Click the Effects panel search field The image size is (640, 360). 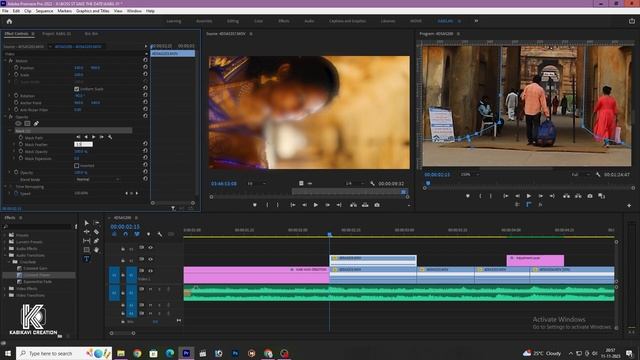pyautogui.click(x=38, y=227)
